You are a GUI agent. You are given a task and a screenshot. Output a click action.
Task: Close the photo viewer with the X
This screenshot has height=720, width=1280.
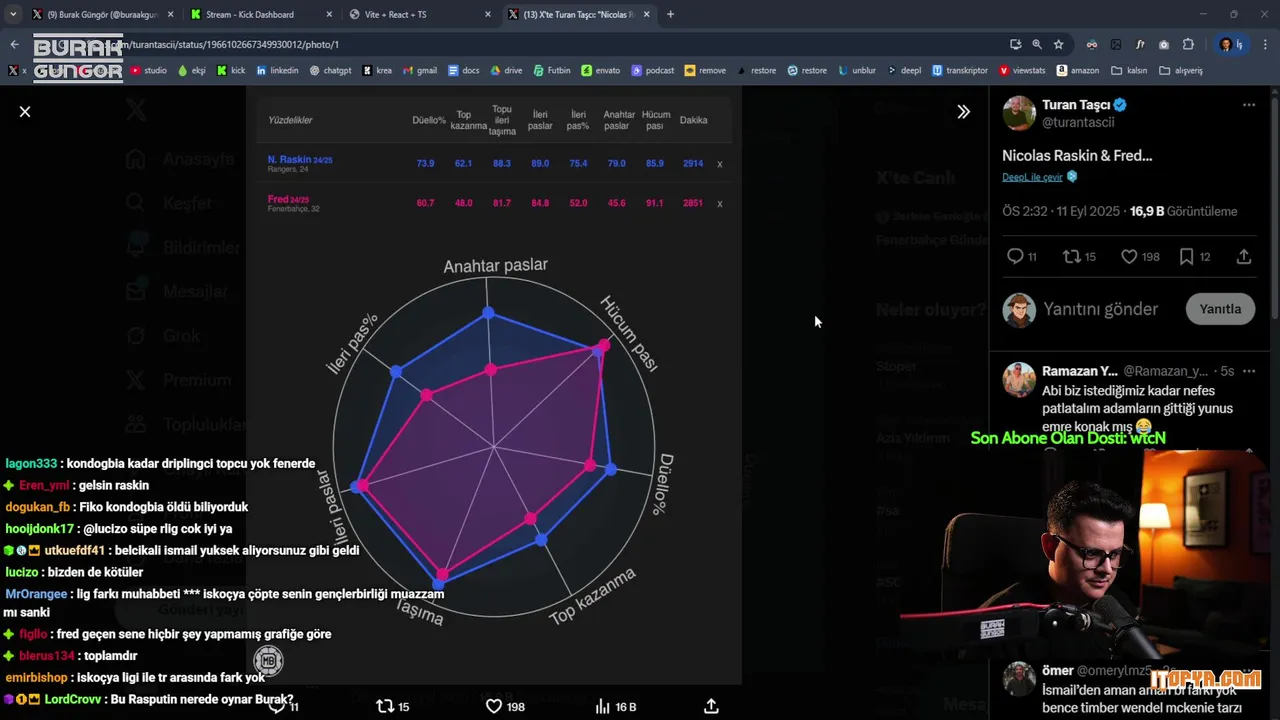pos(25,111)
